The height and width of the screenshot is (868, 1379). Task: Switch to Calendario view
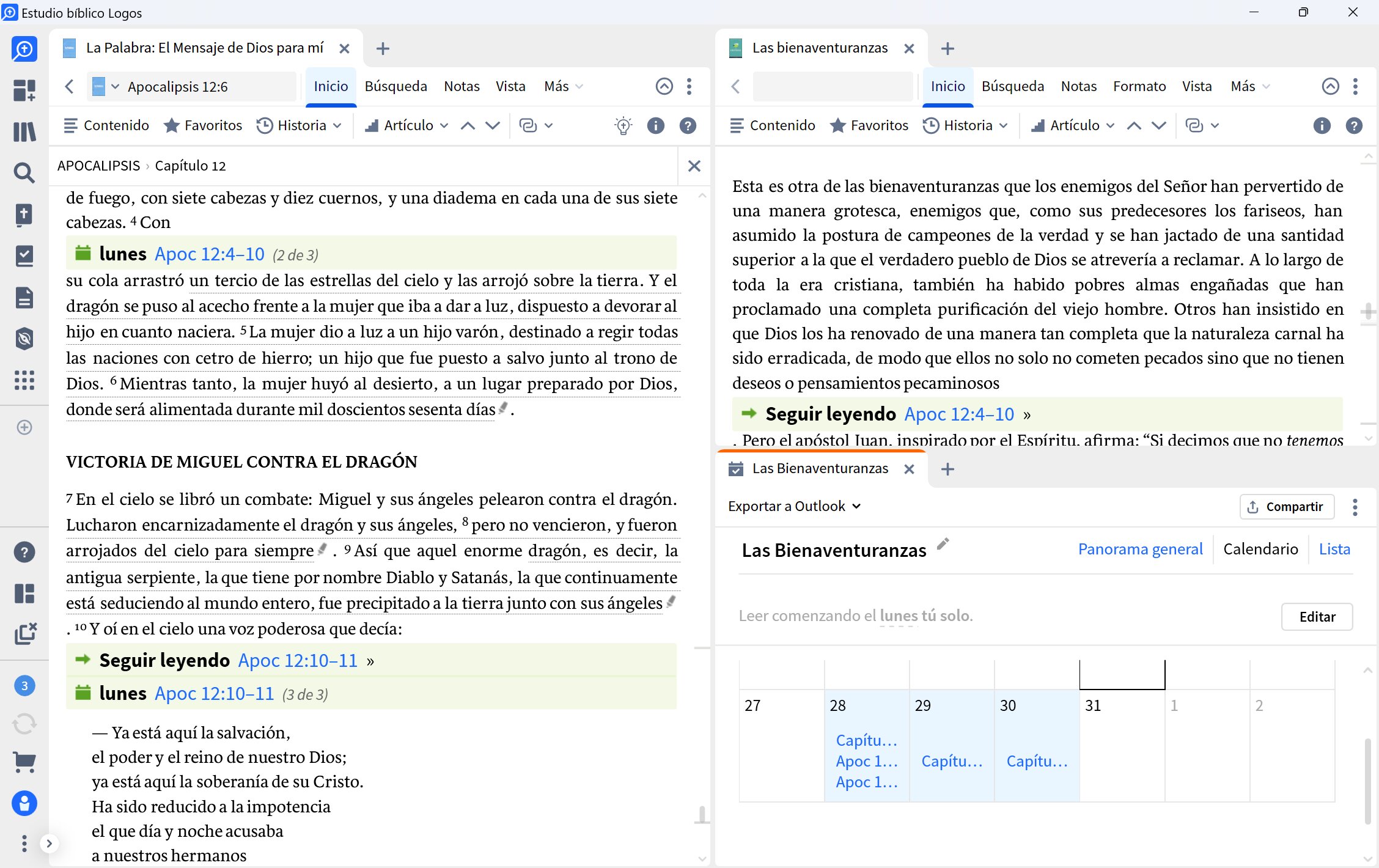[1260, 549]
